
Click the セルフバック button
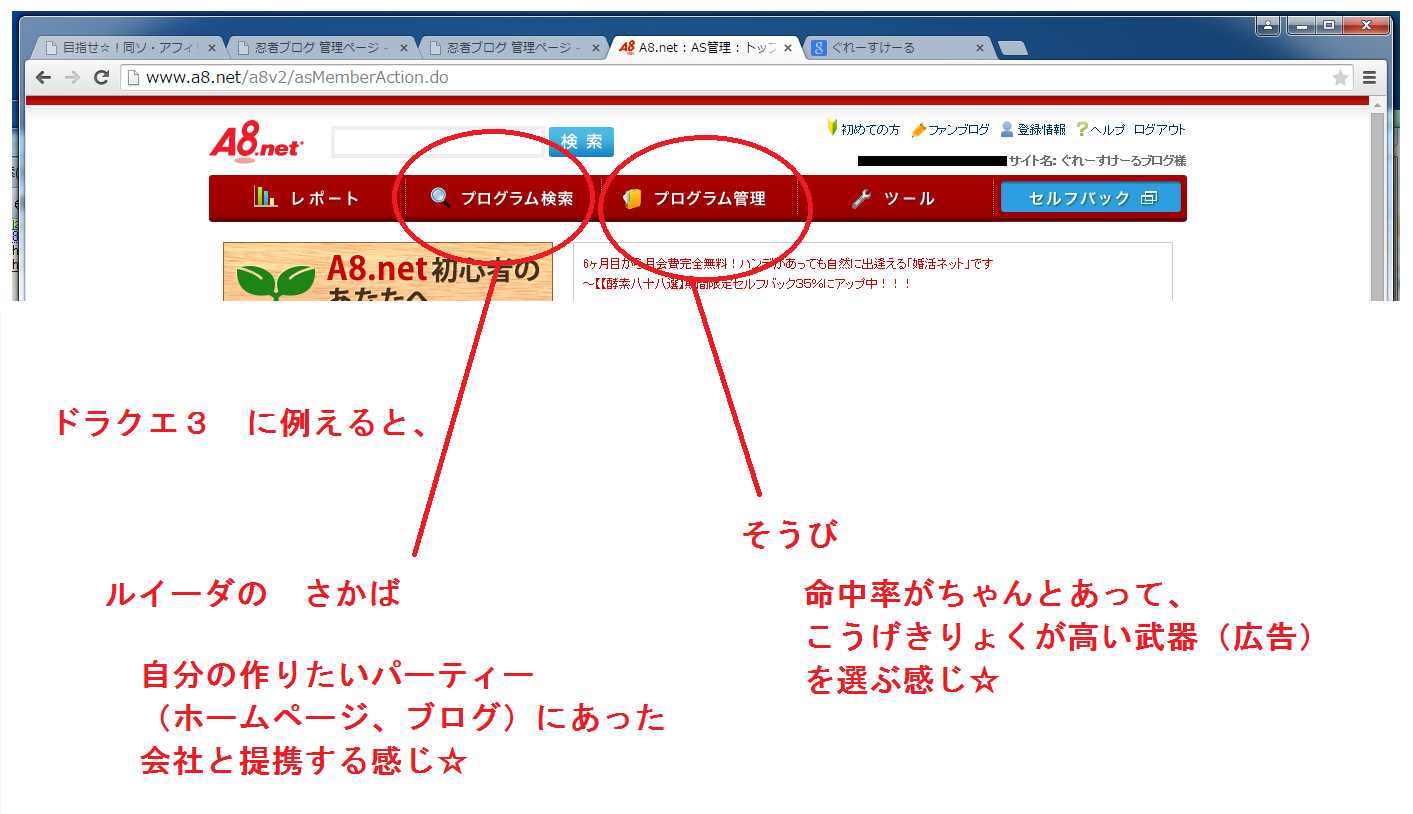[1091, 198]
